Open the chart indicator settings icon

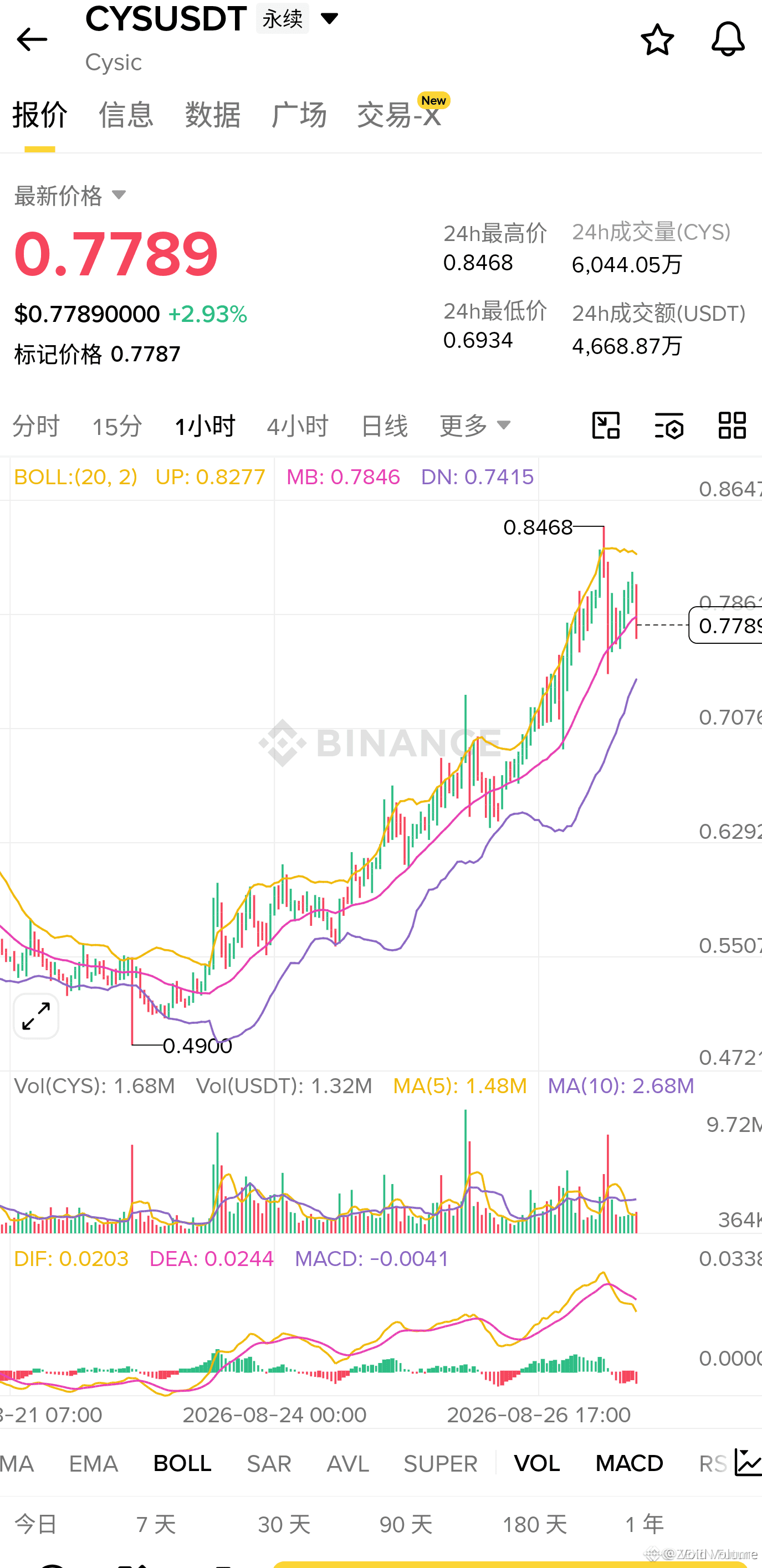pos(669,425)
